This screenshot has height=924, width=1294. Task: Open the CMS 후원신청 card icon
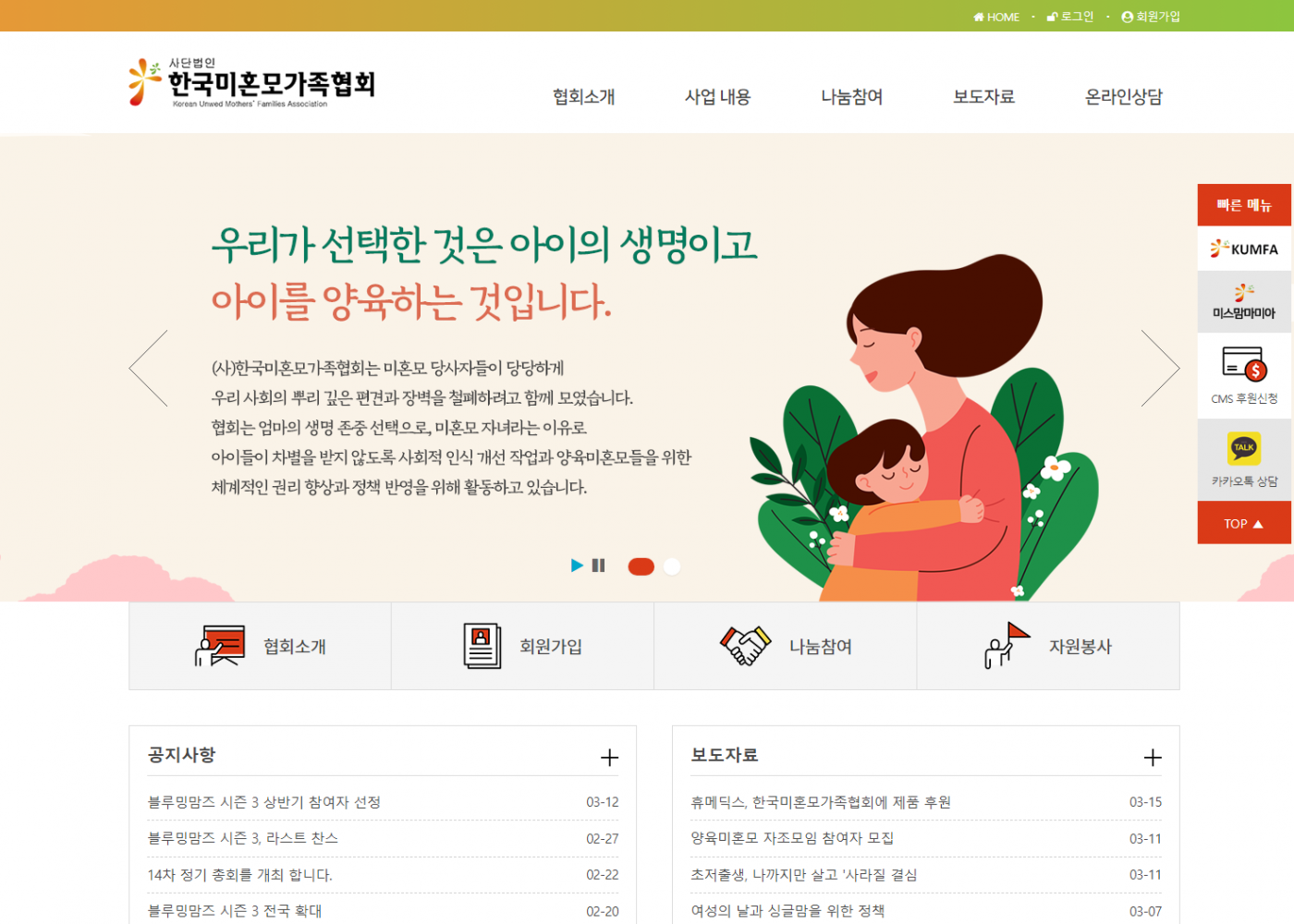(1244, 365)
